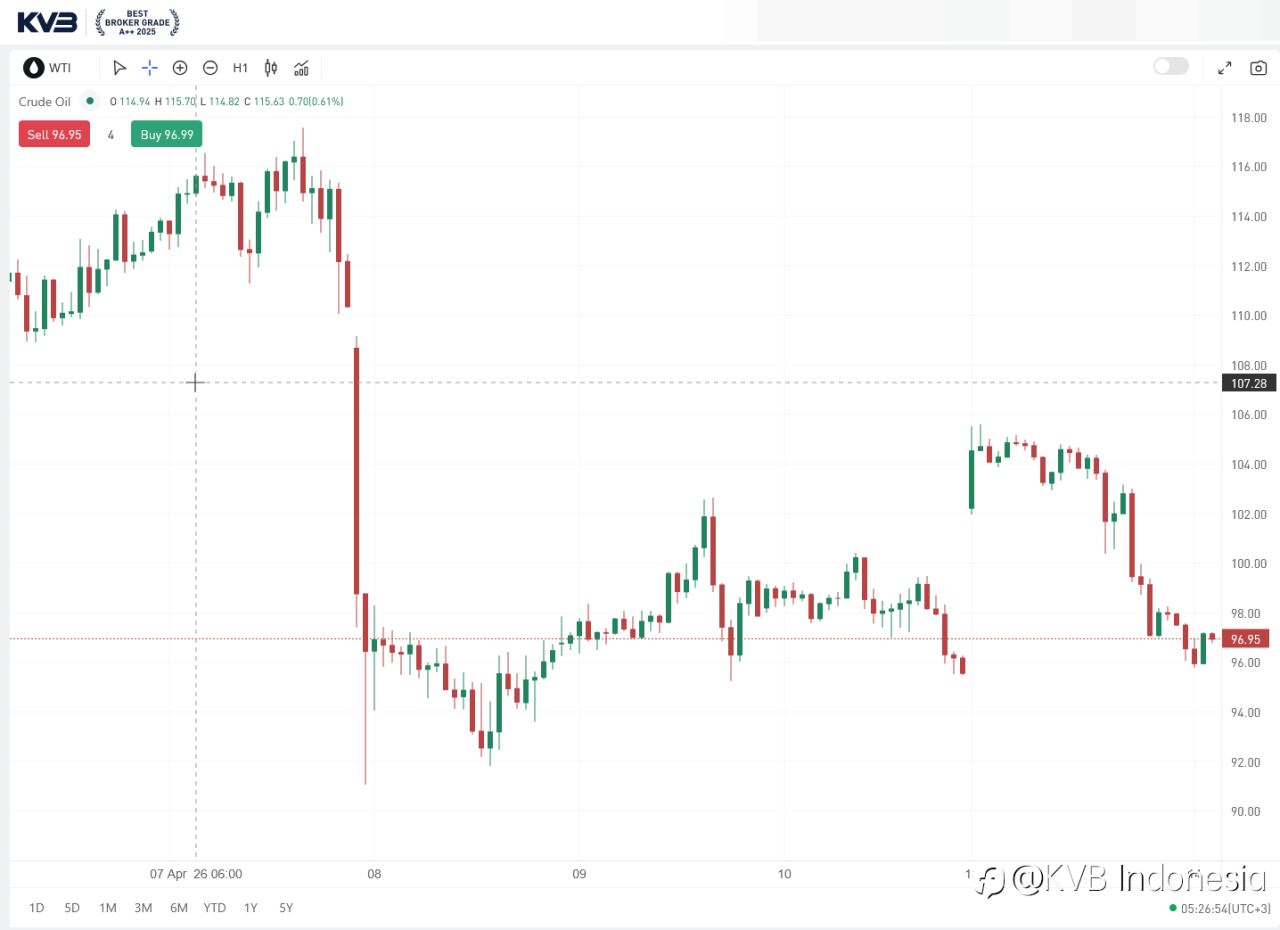Open the WTI symbol selector
The image size is (1280, 930).
click(x=48, y=68)
